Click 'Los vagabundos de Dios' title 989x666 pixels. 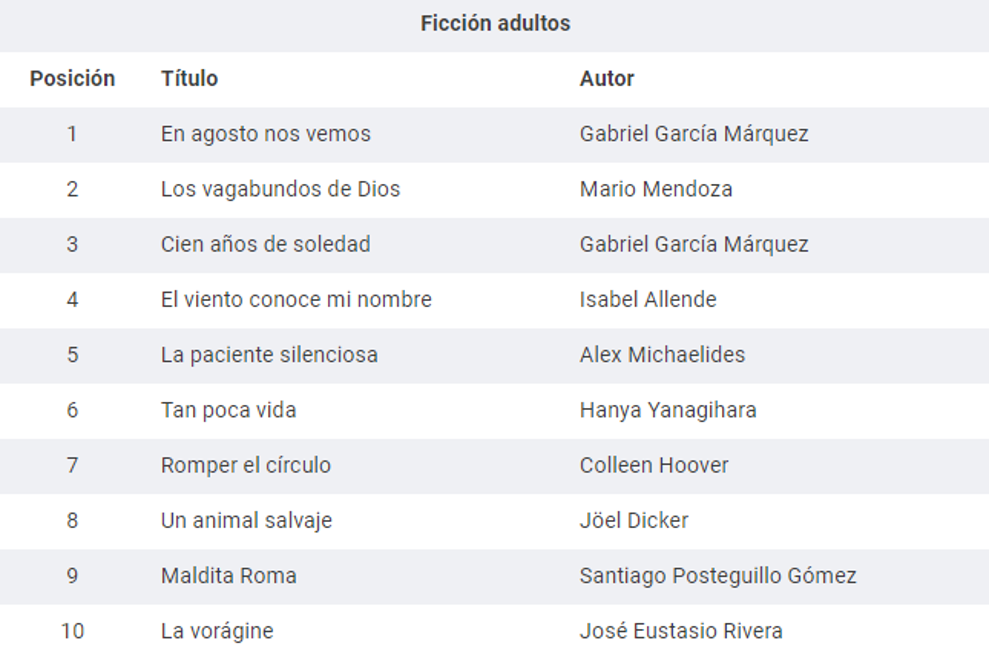pos(280,189)
